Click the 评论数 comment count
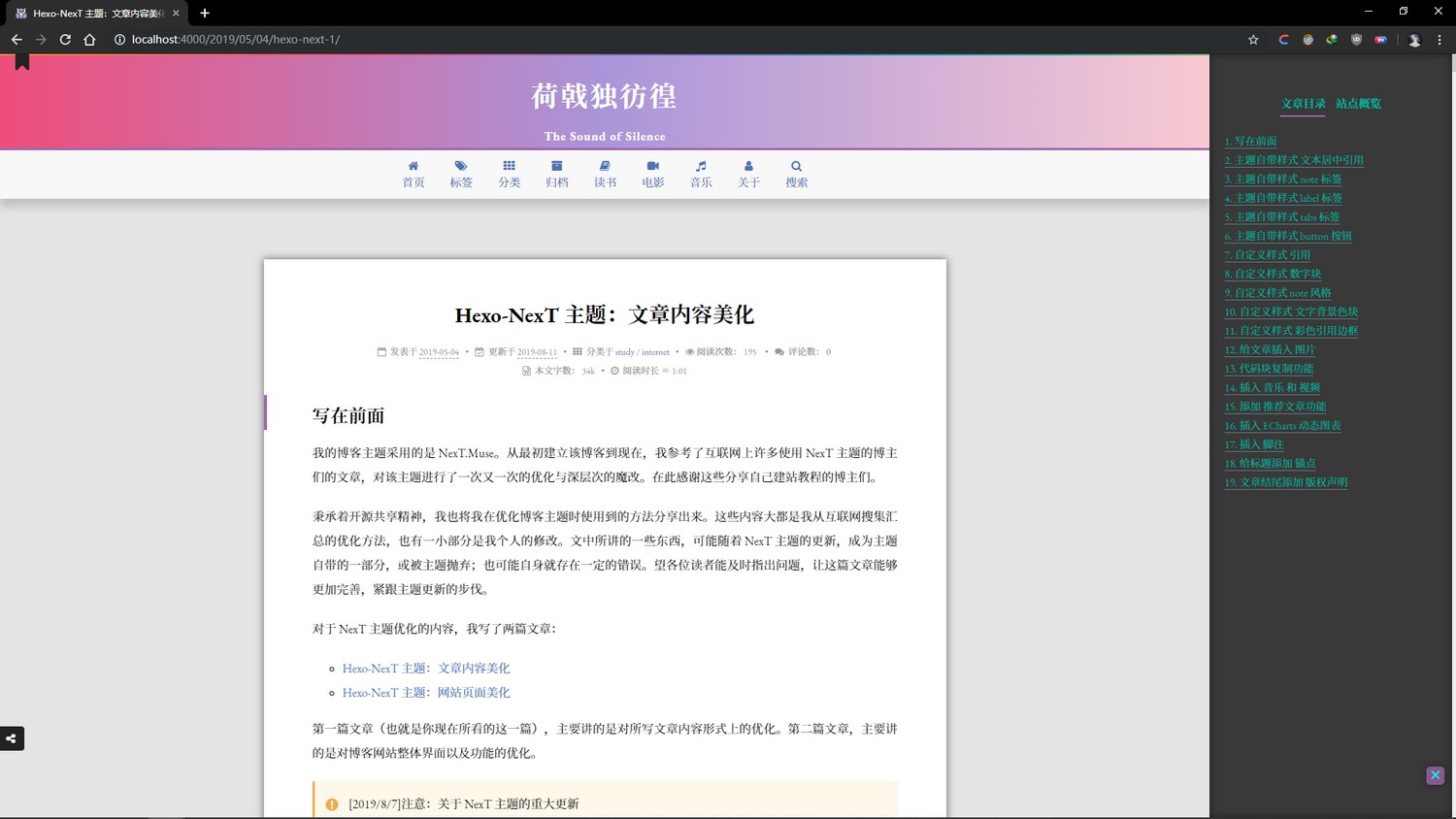 pyautogui.click(x=803, y=352)
